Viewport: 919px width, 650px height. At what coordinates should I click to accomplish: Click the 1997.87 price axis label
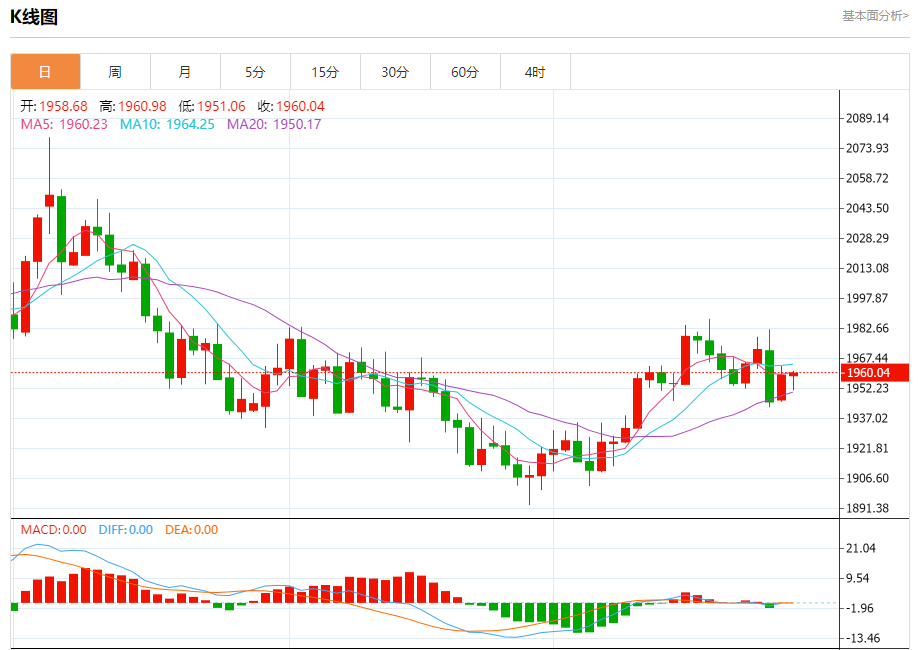tap(867, 298)
